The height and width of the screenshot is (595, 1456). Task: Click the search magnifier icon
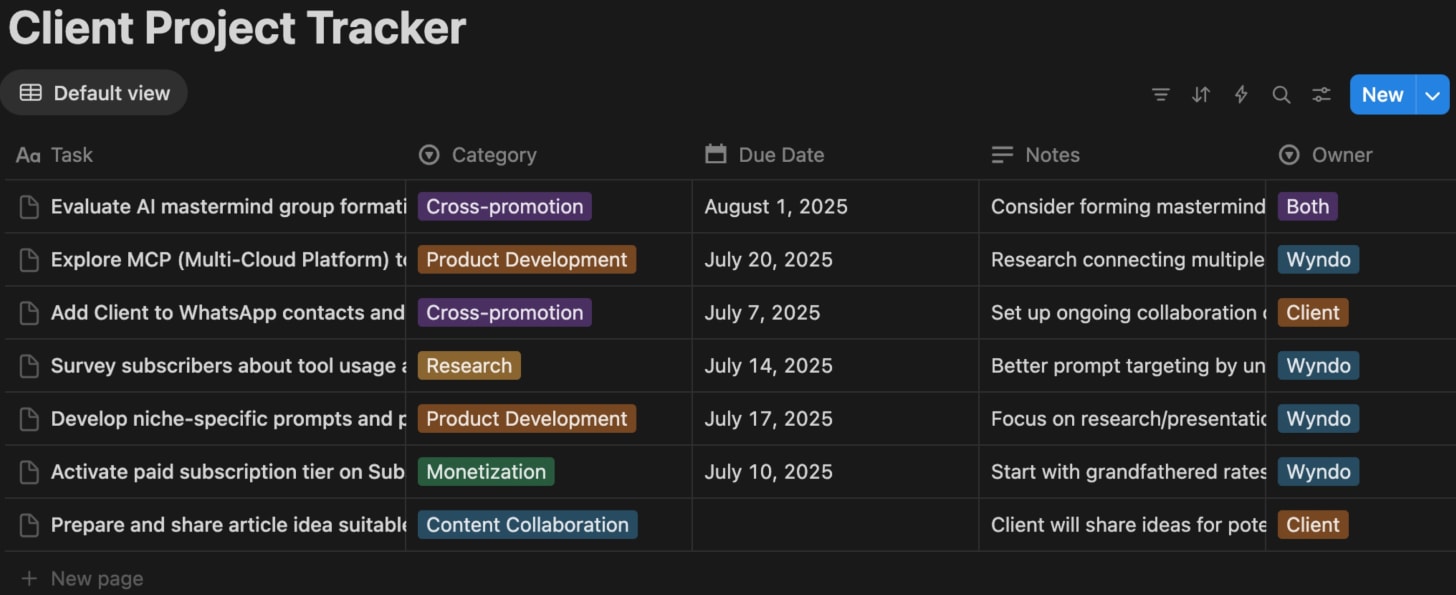[1281, 95]
